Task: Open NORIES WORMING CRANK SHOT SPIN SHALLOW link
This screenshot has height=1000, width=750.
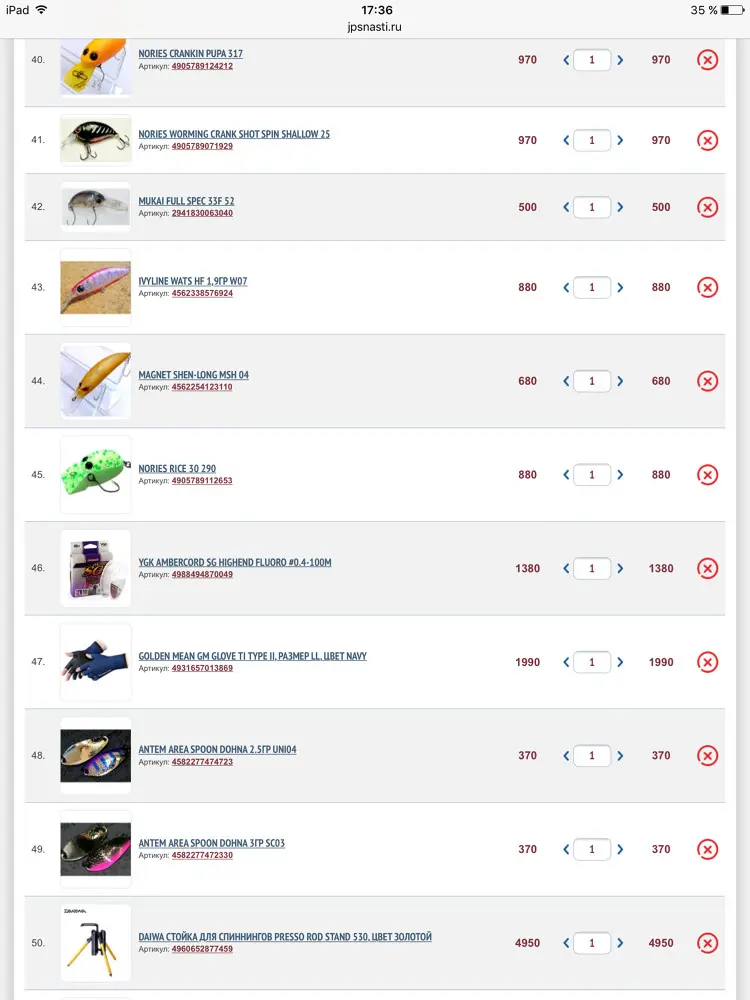Action: [x=234, y=134]
